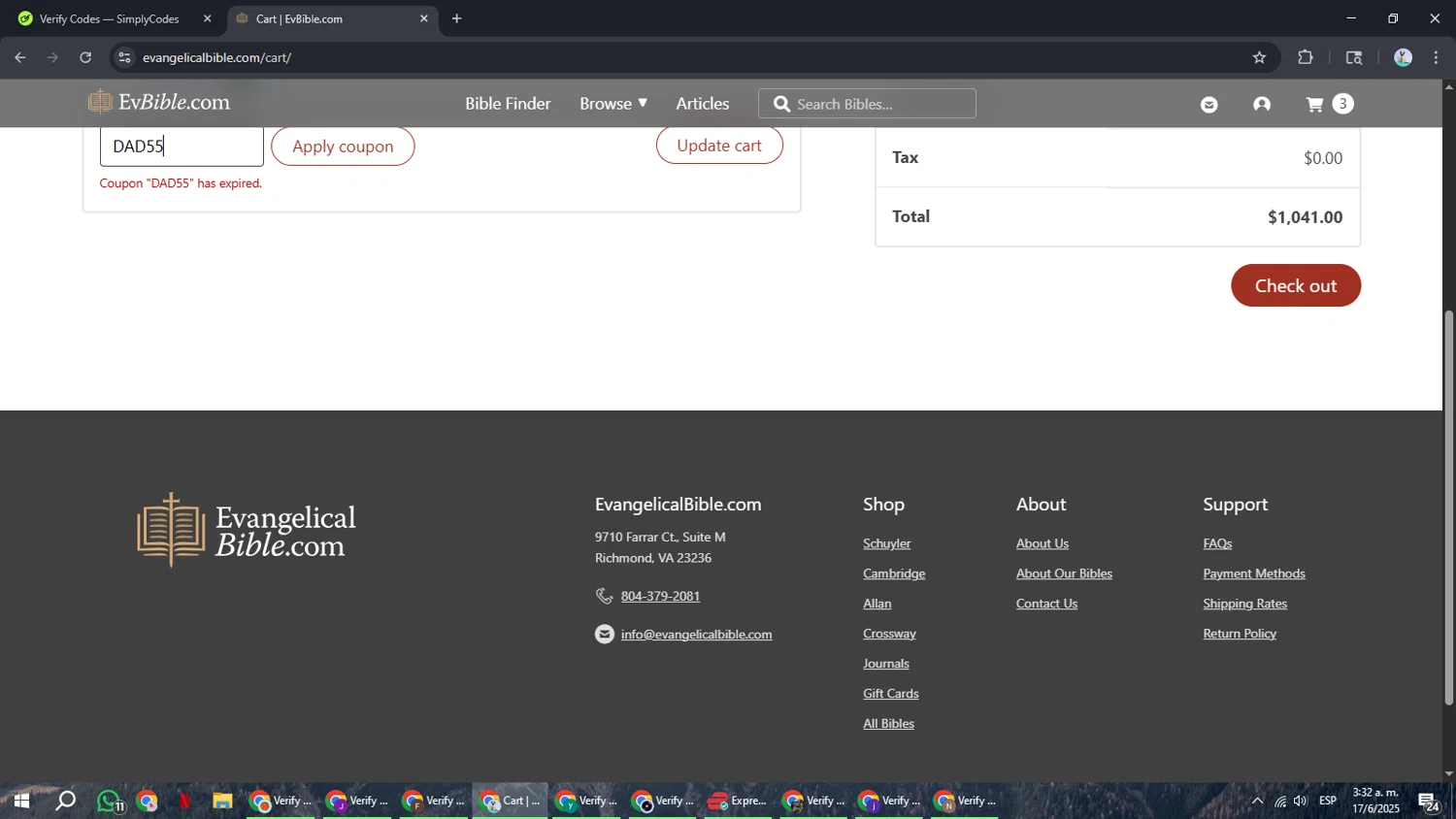Click the page vertical scrollbar thumb
This screenshot has width=1456, height=819.
1449,507
